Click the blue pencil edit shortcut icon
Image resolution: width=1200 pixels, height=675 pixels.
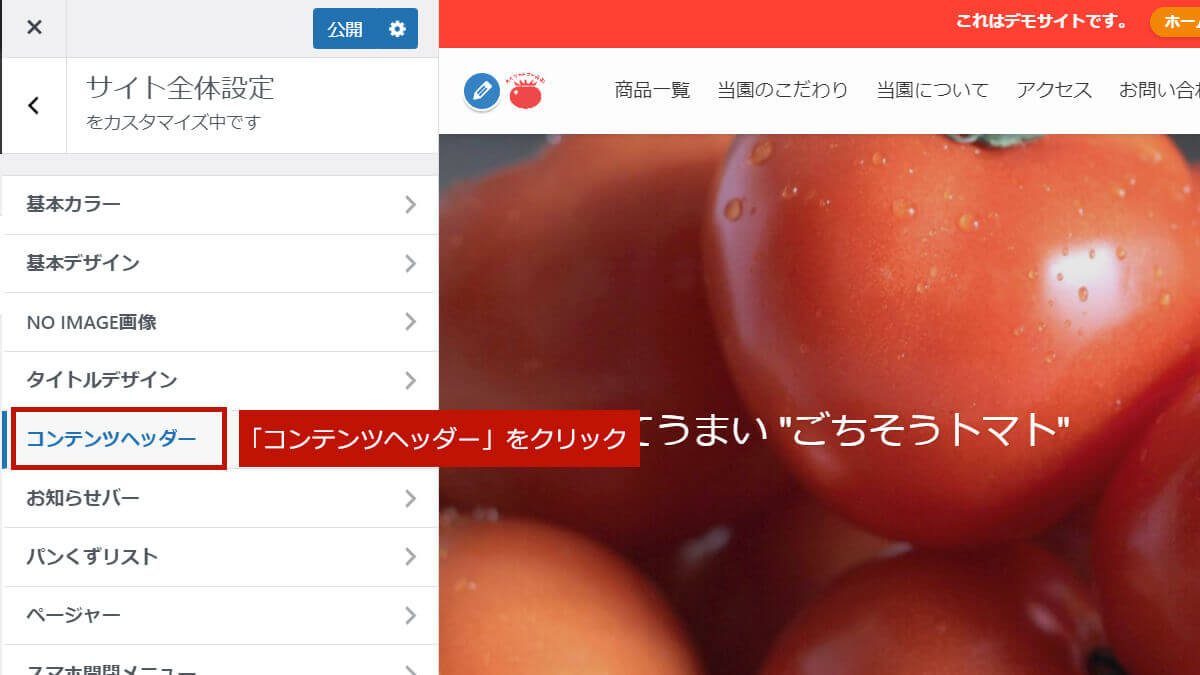[482, 91]
